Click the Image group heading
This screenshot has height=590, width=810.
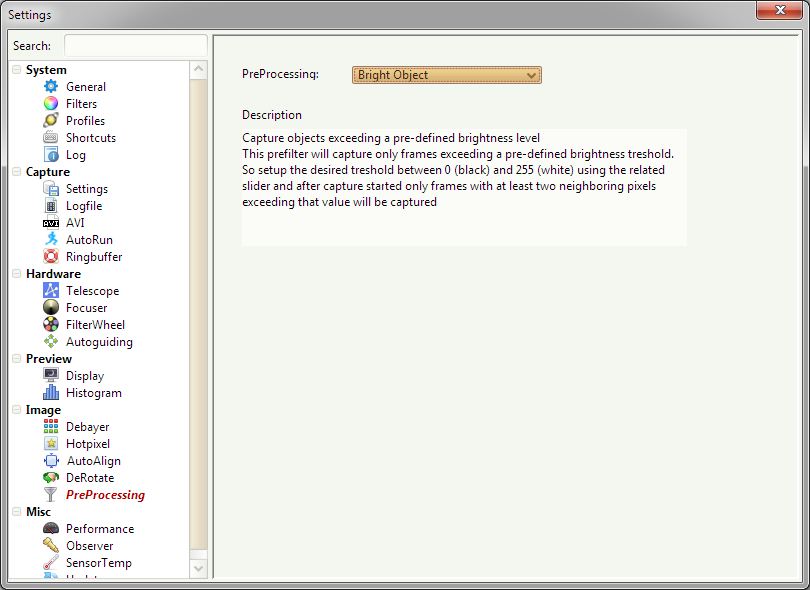tap(43, 410)
